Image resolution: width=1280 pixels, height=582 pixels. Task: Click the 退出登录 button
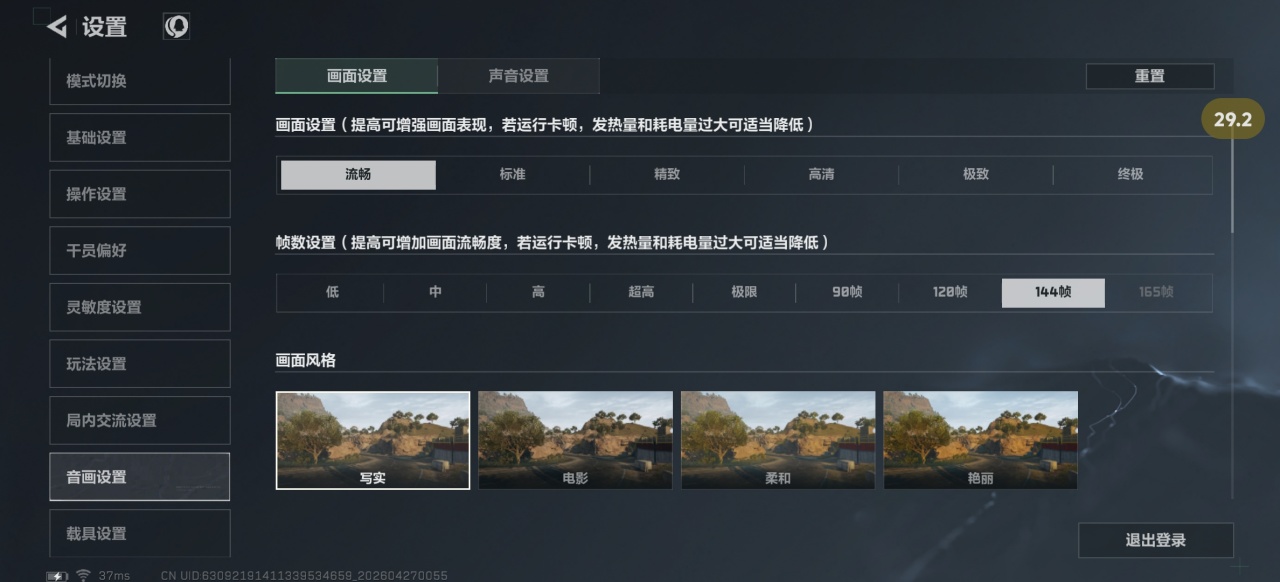(1156, 540)
